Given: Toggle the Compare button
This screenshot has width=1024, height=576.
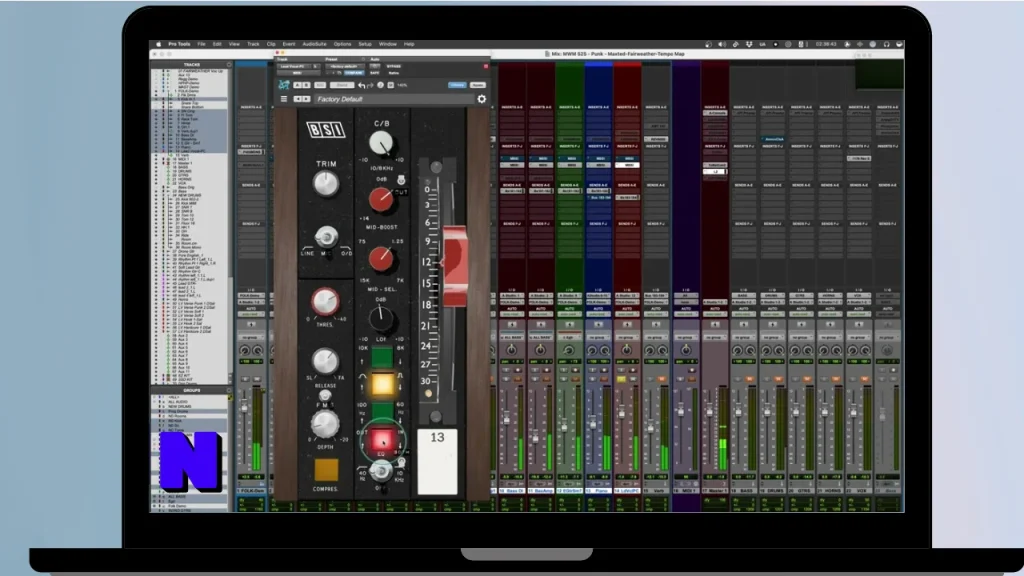Looking at the screenshot, I should point(353,73).
